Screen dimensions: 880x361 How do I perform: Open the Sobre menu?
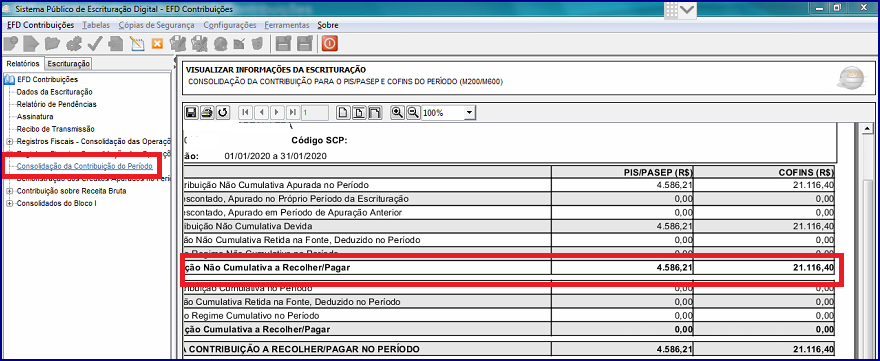[x=328, y=25]
